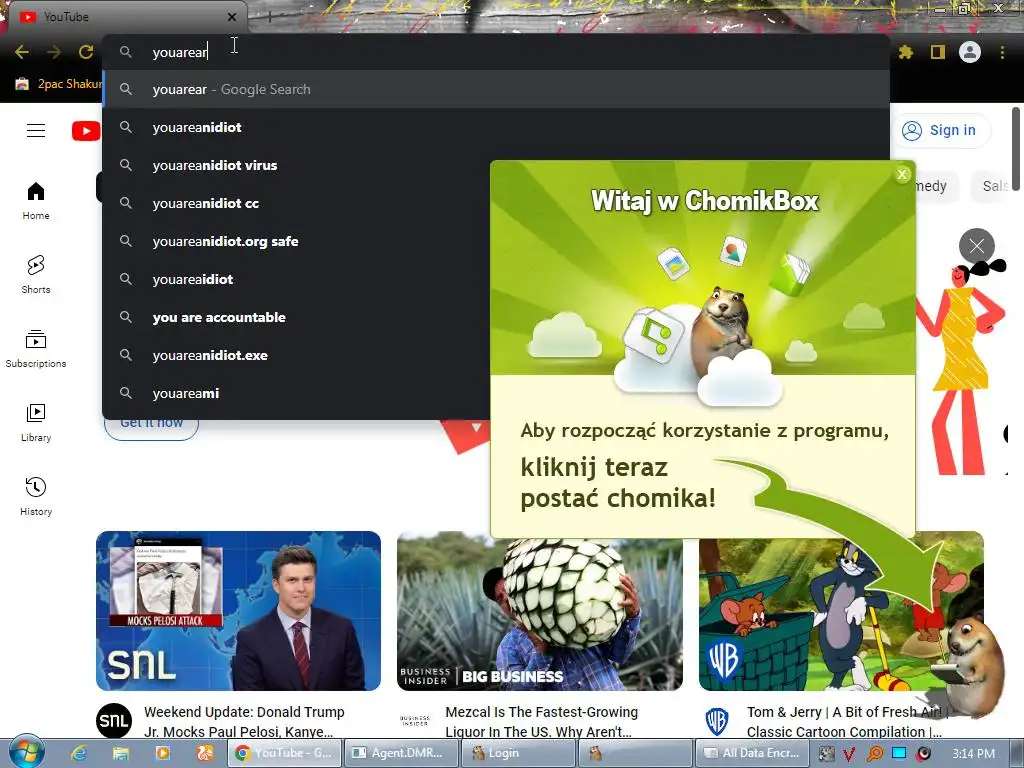
Task: Open Chrome's three-dot menu
Action: click(1002, 52)
